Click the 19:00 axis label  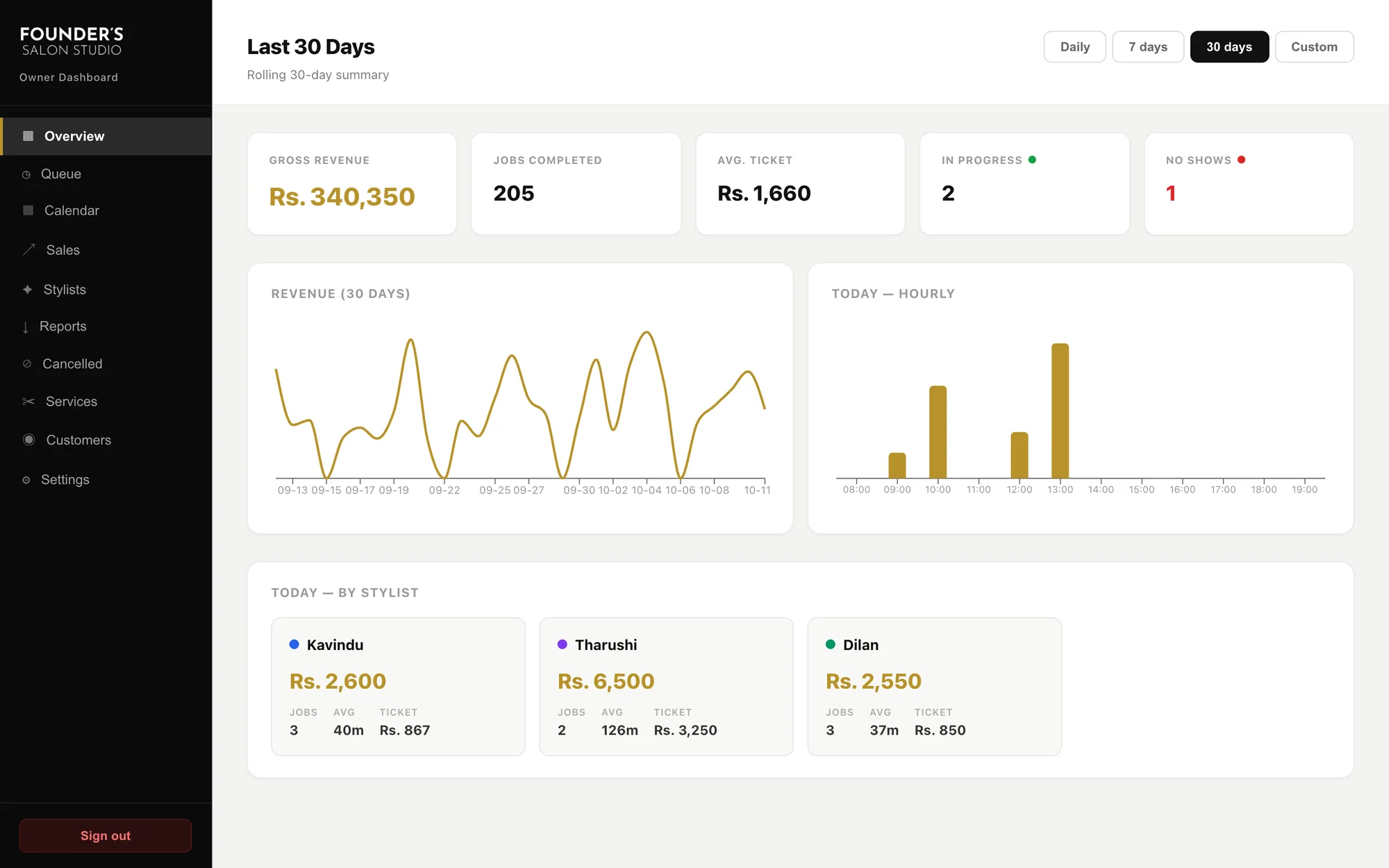tap(1304, 490)
